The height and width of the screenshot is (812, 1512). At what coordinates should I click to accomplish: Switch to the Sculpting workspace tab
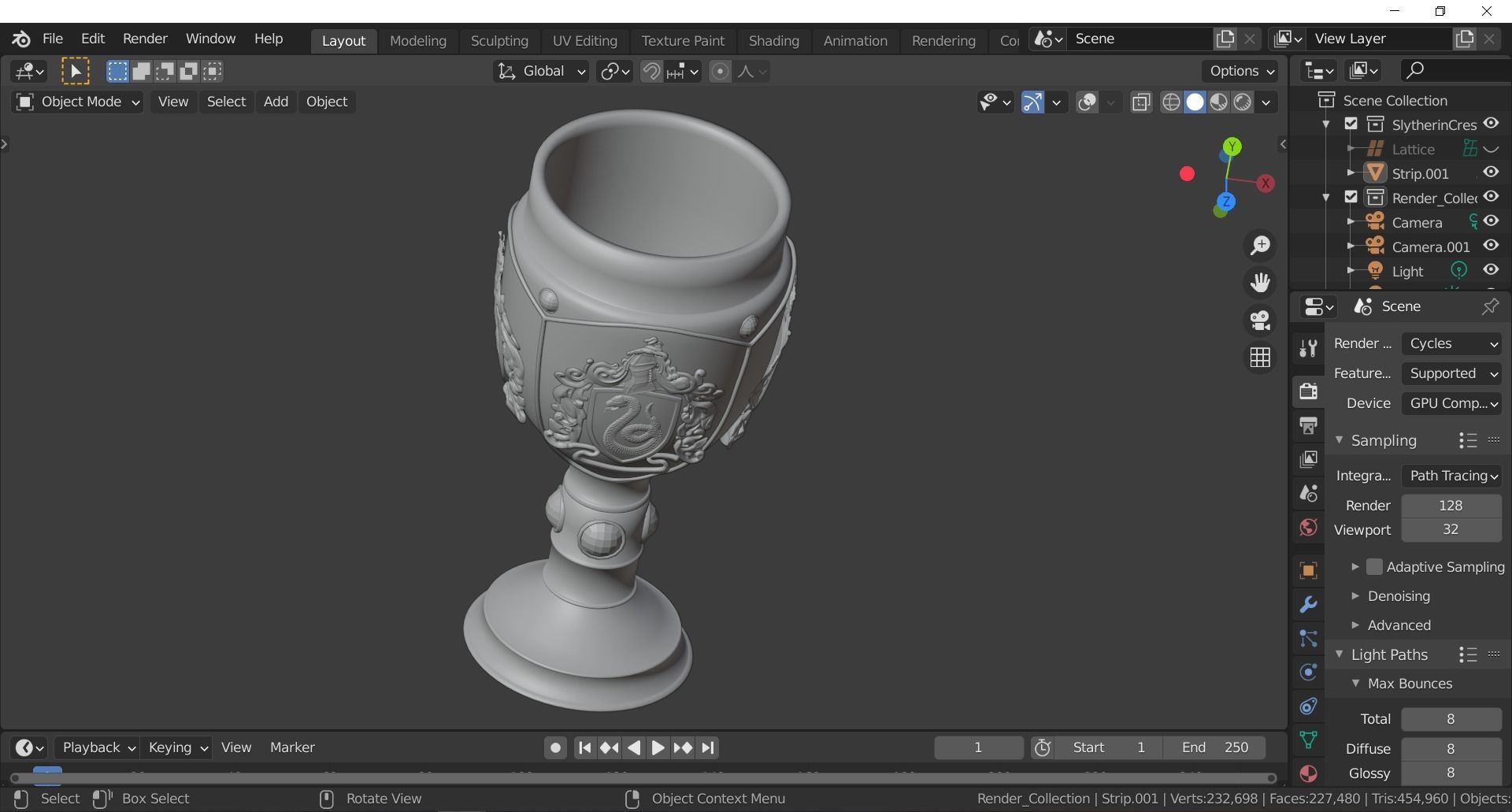(x=499, y=41)
